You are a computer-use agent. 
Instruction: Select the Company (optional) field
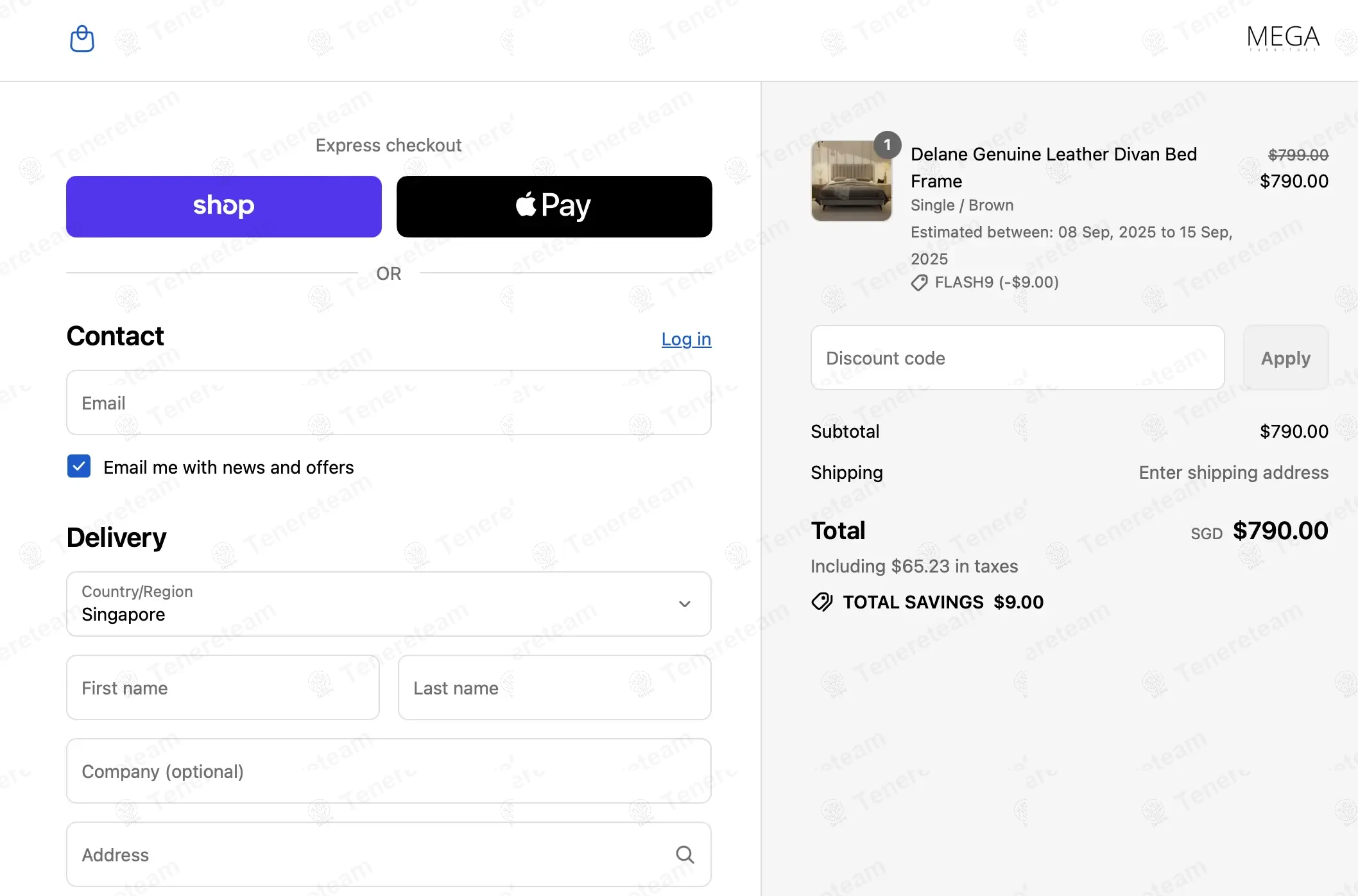(389, 771)
